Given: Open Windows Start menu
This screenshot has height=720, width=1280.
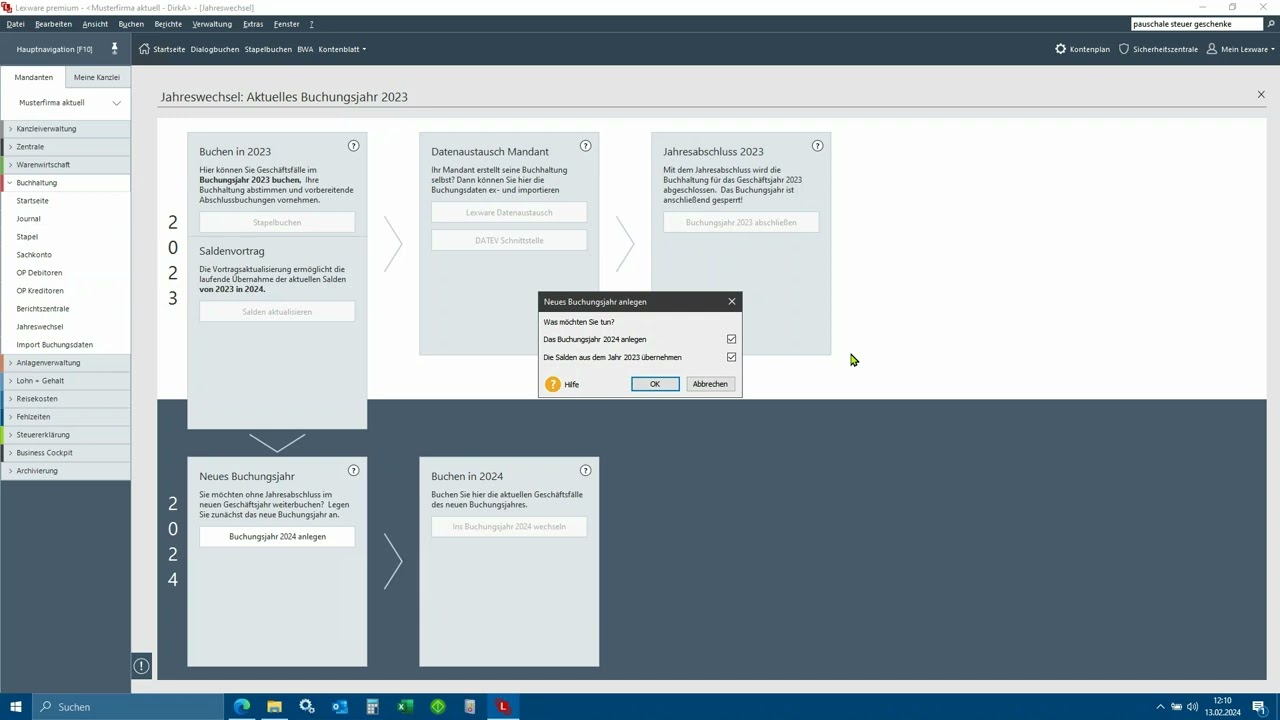Looking at the screenshot, I should [16, 707].
